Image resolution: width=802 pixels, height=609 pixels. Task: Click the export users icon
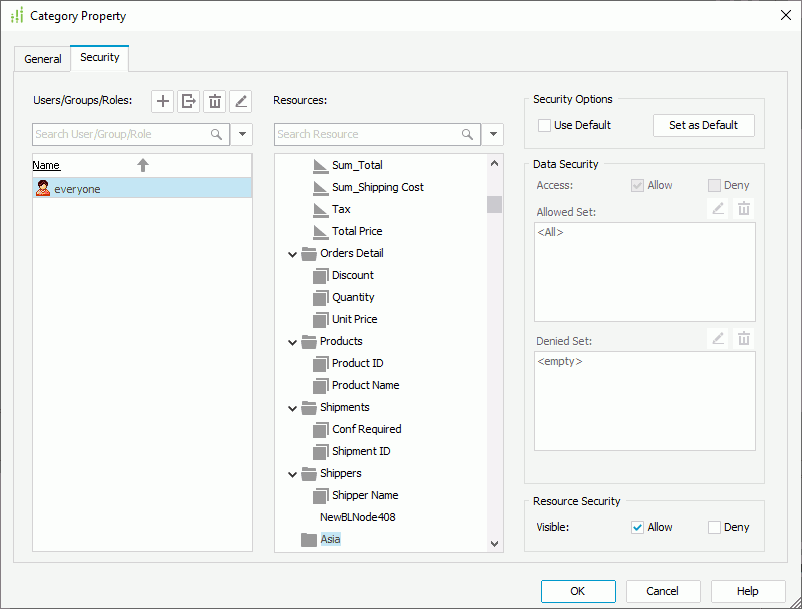pyautogui.click(x=188, y=101)
